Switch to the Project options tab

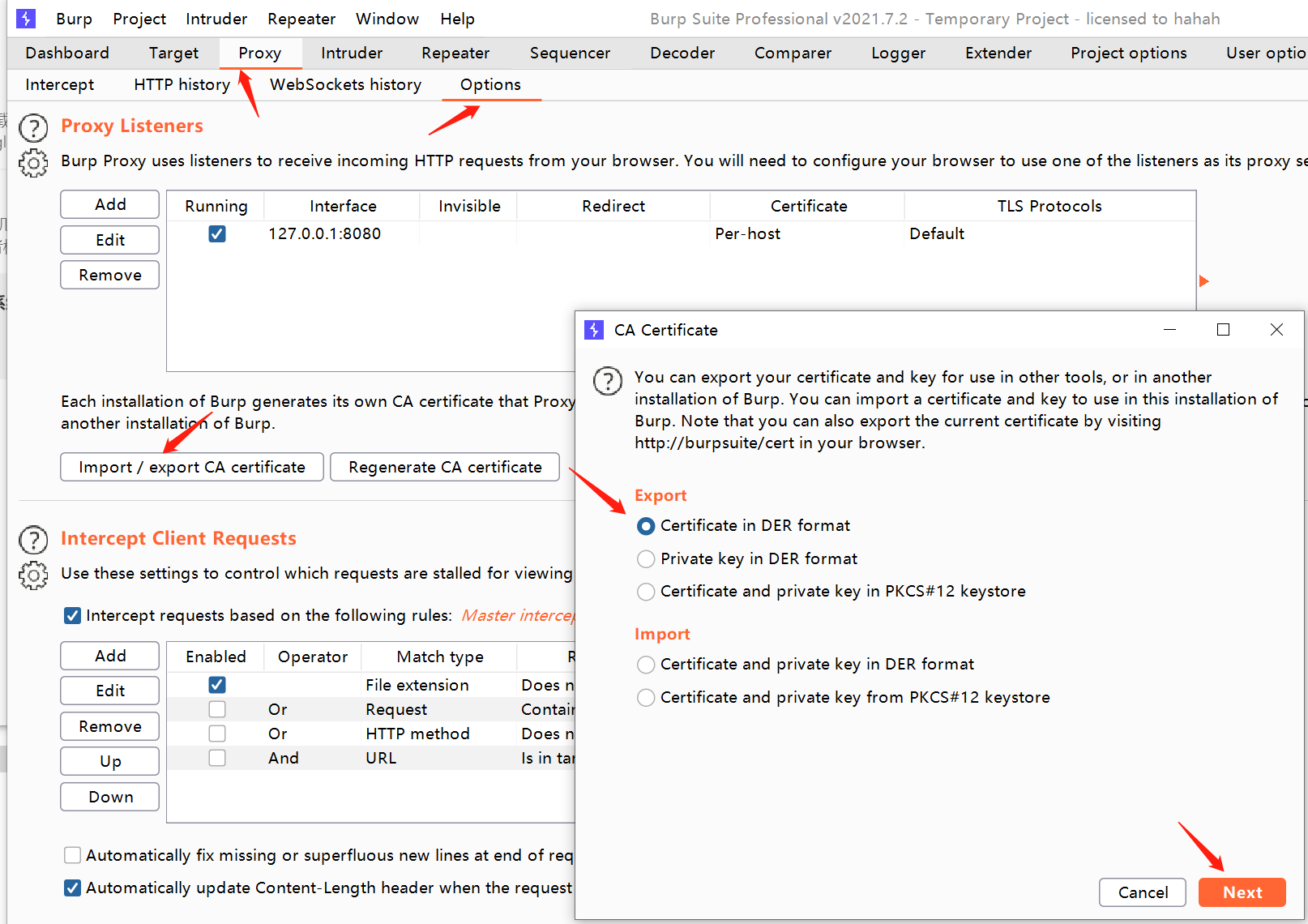1129,53
